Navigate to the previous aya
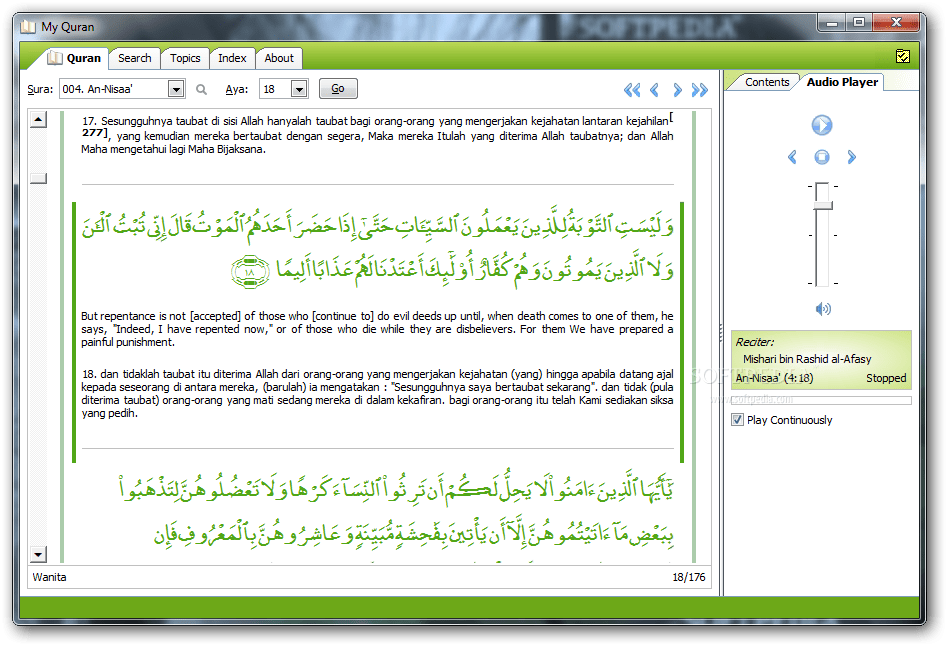The image size is (947, 646). (655, 89)
